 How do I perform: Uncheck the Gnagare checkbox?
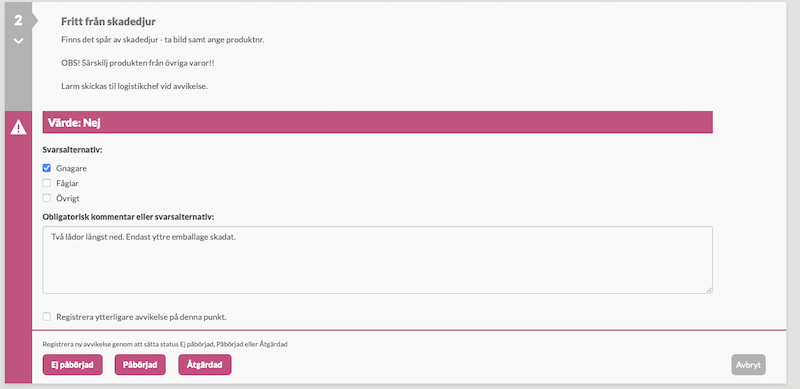click(x=46, y=168)
